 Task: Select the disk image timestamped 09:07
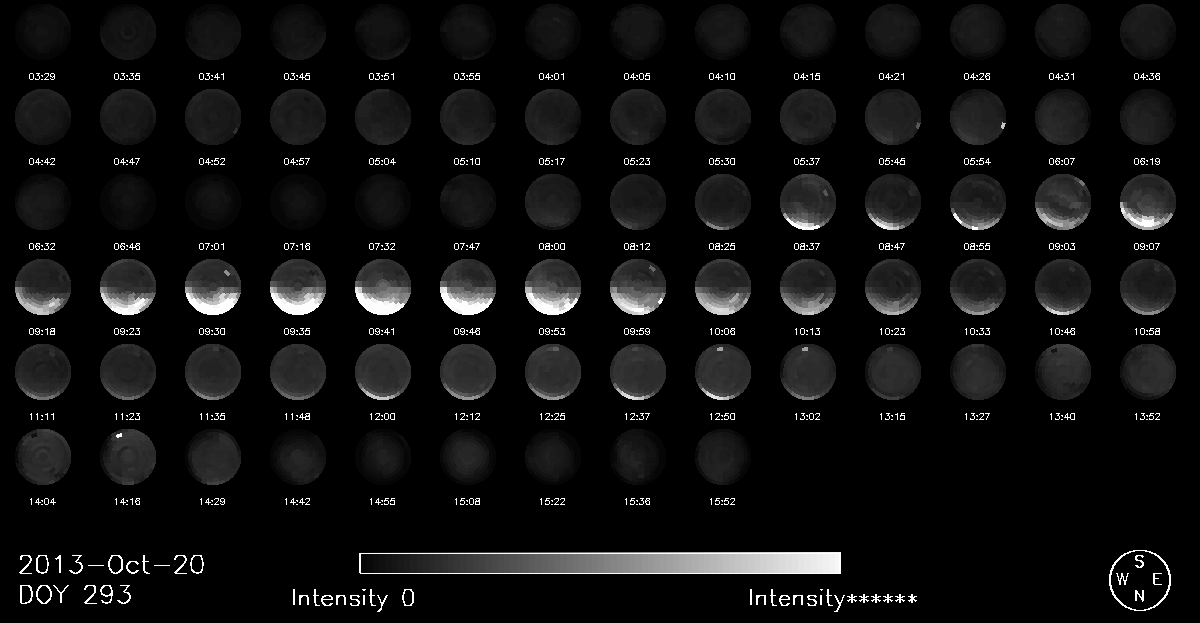1147,203
